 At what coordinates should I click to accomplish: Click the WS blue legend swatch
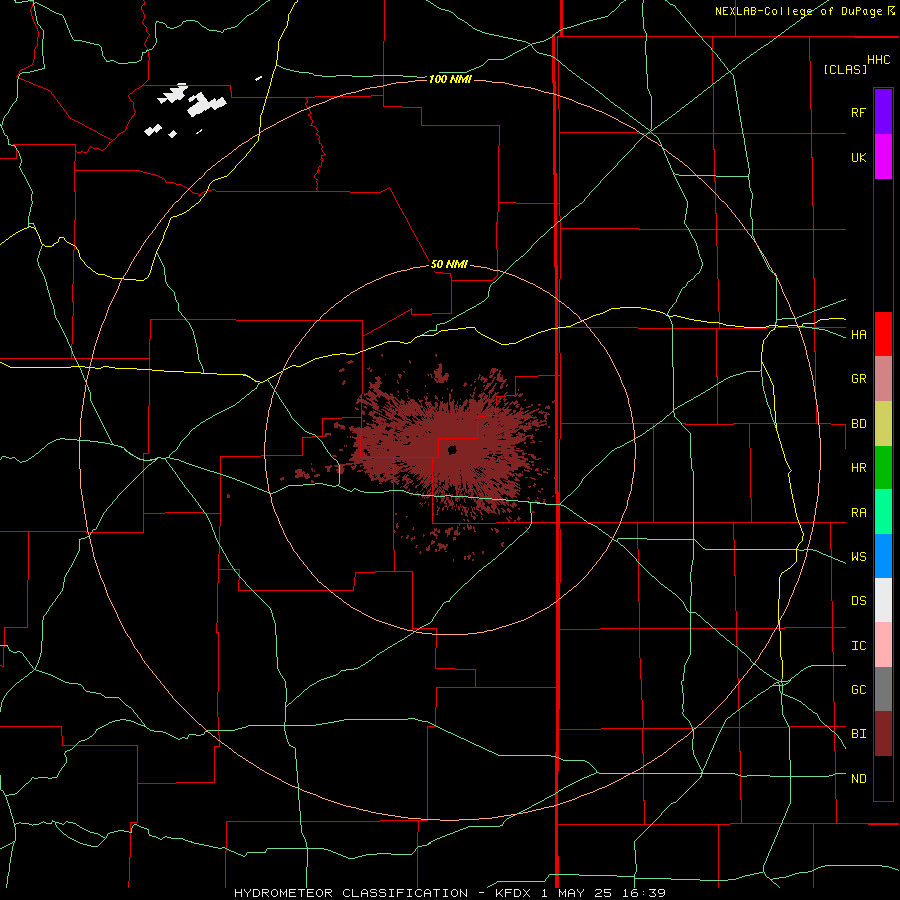click(883, 556)
